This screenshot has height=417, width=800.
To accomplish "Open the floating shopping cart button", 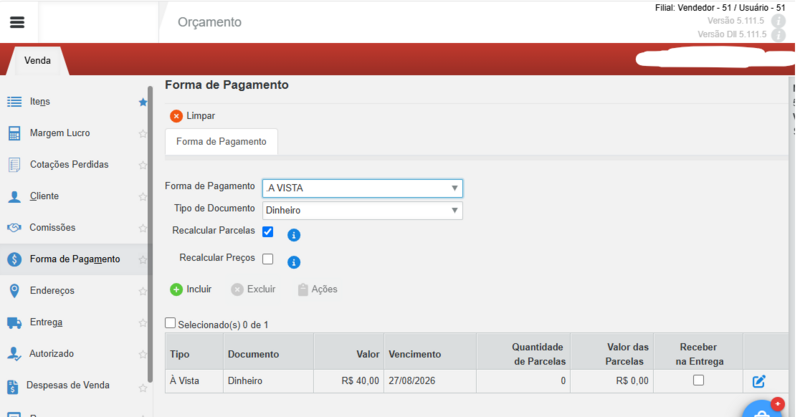I will point(763,409).
